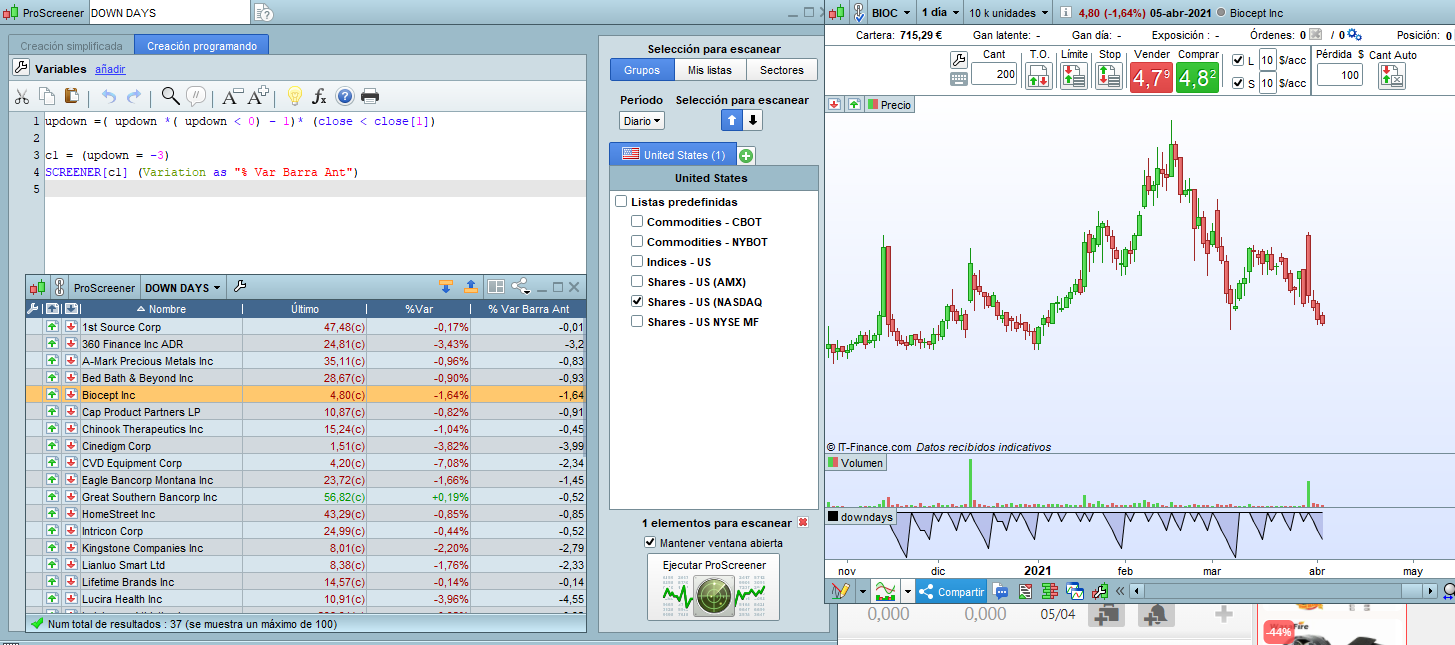Click the green Comprar 4,82 button
This screenshot has height=645, width=1455.
1197,78
